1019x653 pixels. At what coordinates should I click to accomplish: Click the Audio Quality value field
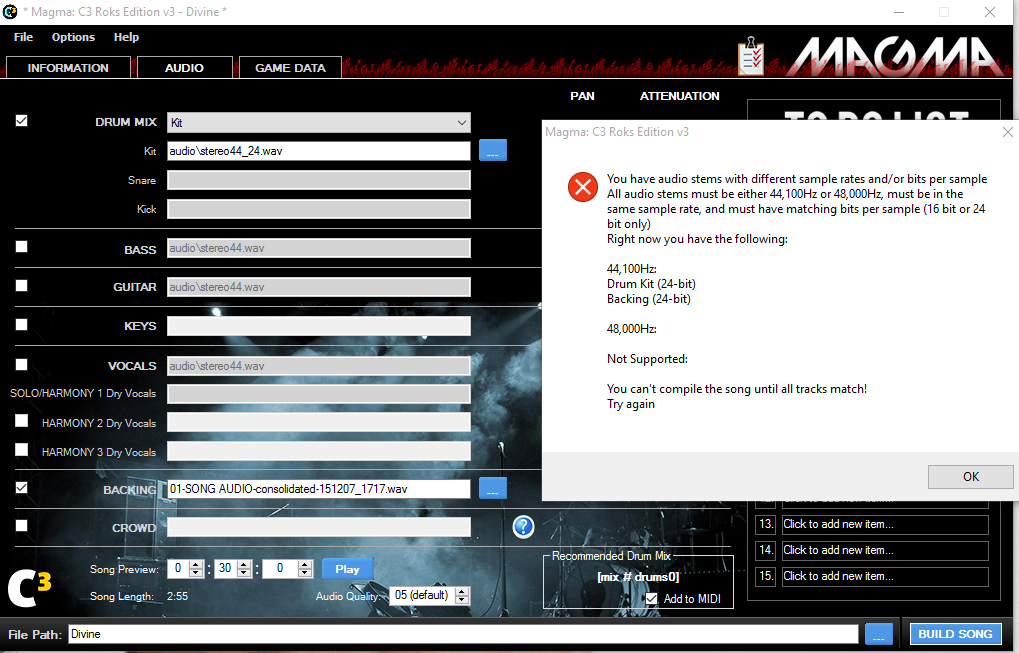(422, 595)
